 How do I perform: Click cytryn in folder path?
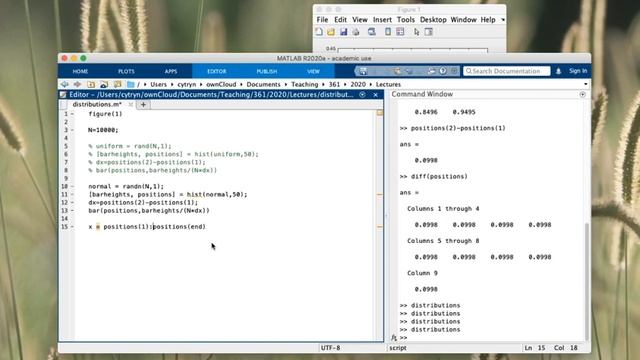click(x=187, y=84)
